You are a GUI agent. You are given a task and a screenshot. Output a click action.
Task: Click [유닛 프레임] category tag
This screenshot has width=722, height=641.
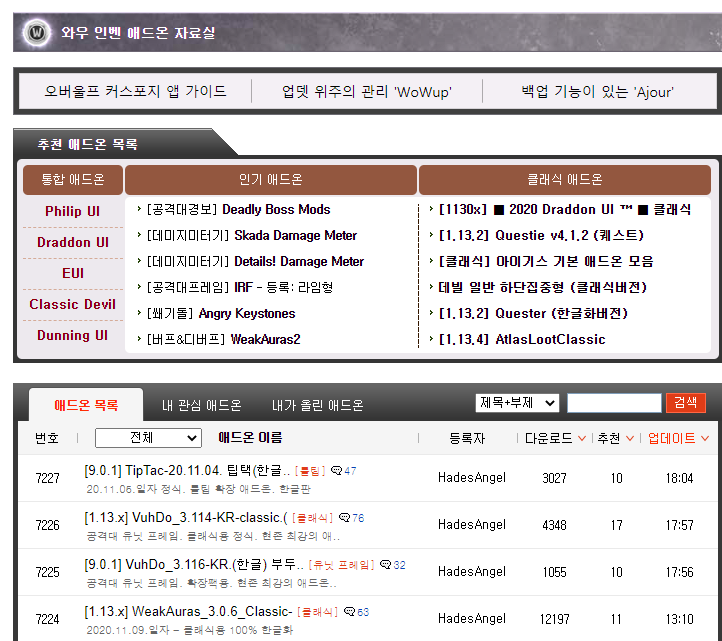pyautogui.click(x=341, y=565)
